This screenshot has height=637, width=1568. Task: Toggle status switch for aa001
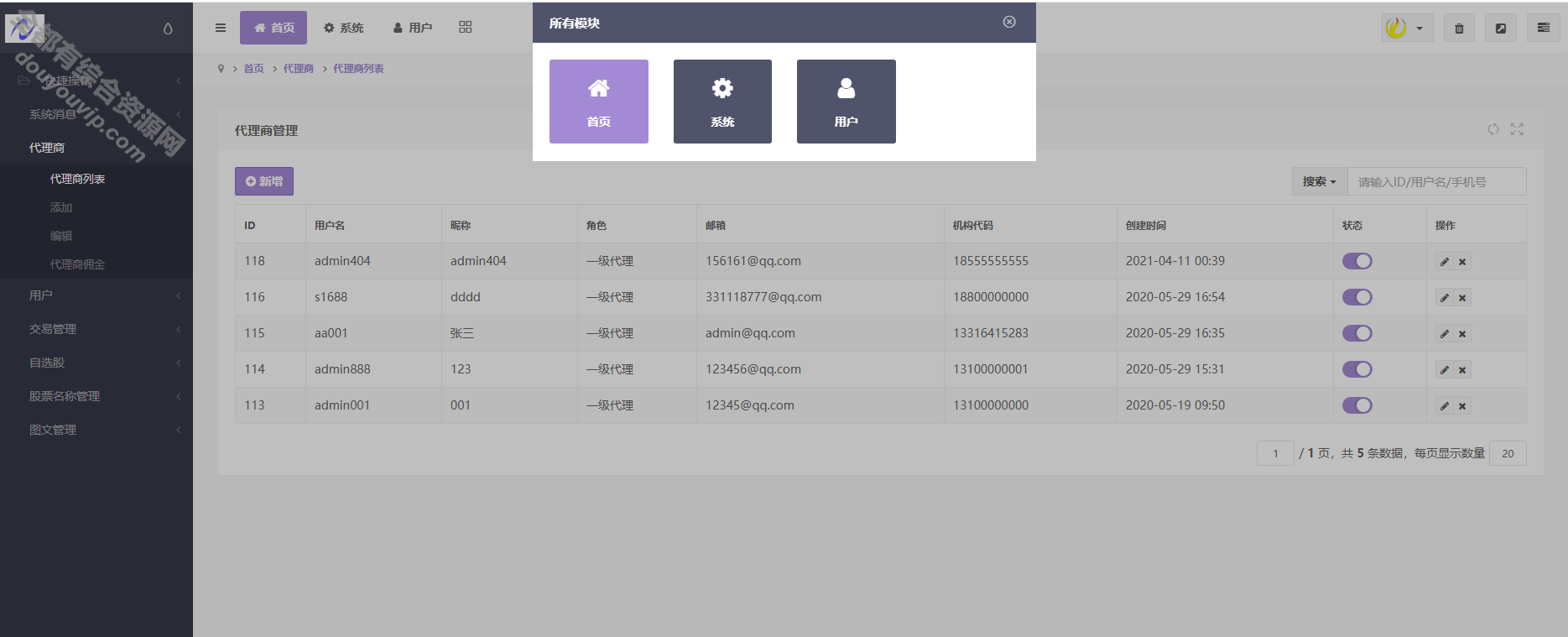(1357, 333)
